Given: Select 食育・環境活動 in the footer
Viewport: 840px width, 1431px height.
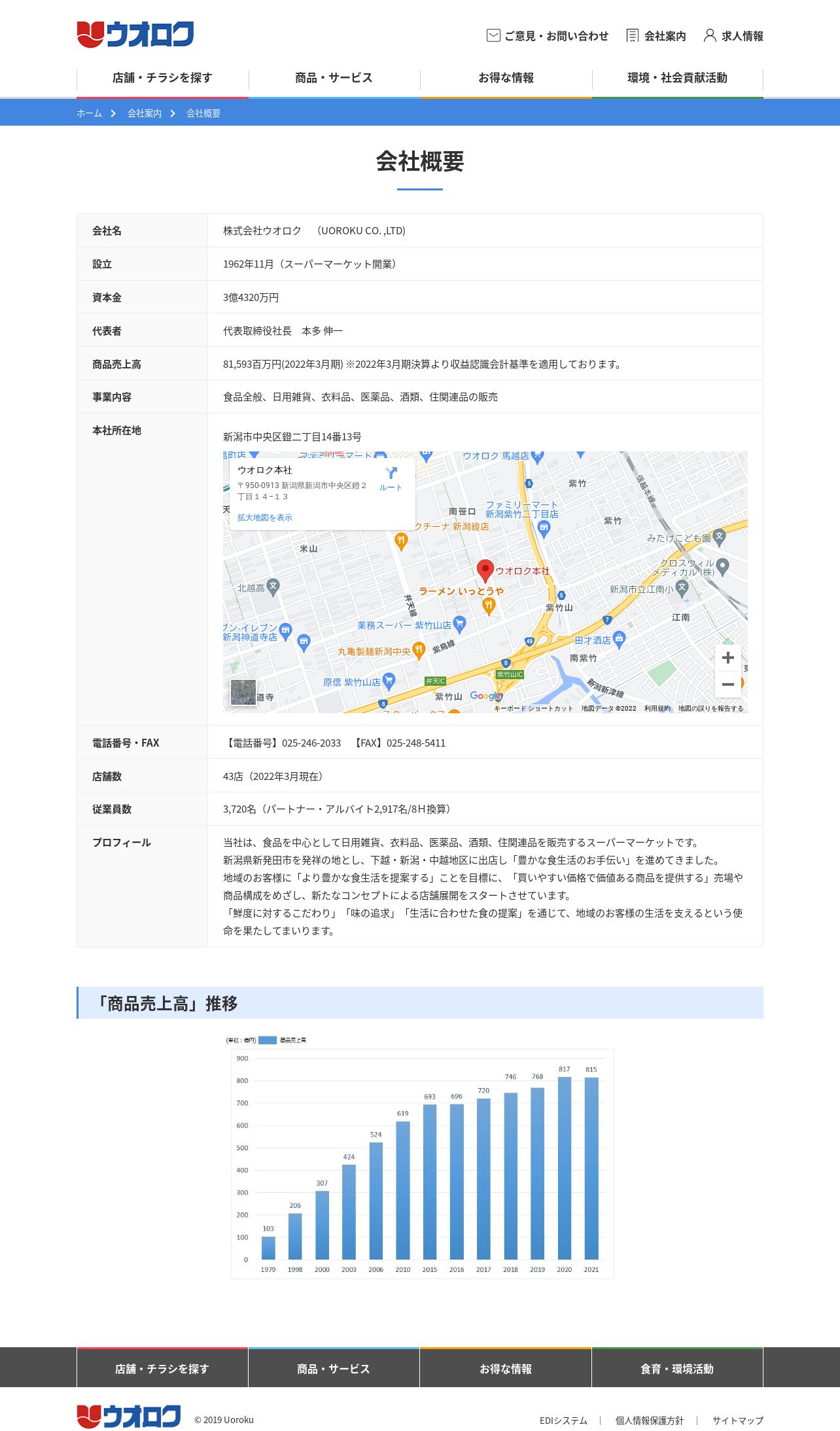Looking at the screenshot, I should (x=677, y=1368).
